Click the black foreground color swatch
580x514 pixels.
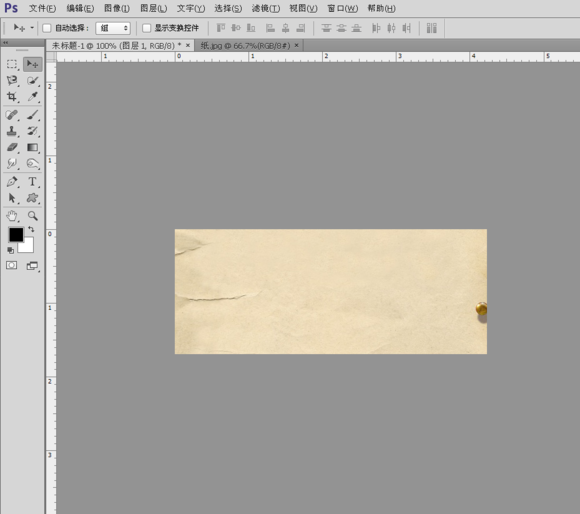pyautogui.click(x=16, y=234)
